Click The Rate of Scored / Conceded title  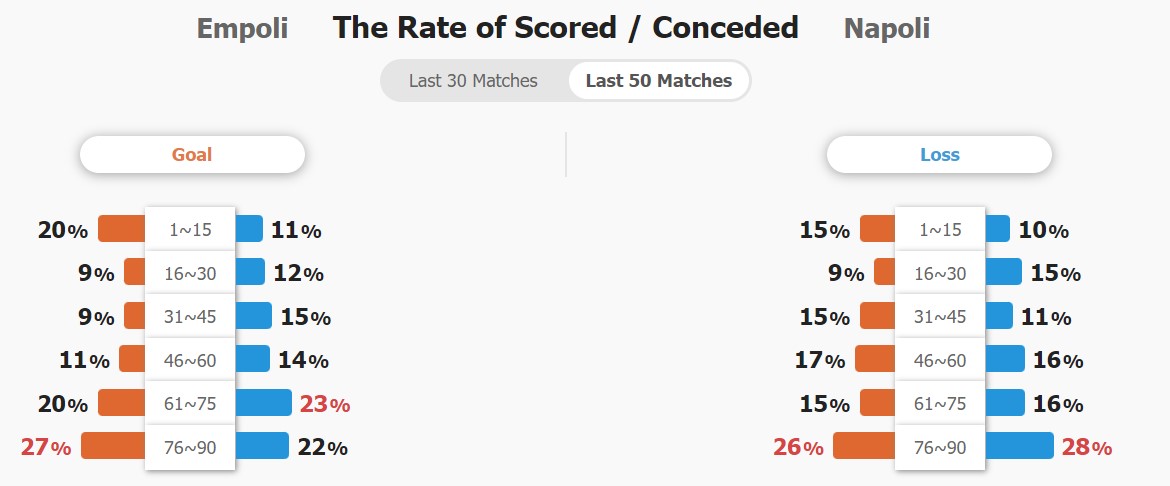click(x=565, y=28)
